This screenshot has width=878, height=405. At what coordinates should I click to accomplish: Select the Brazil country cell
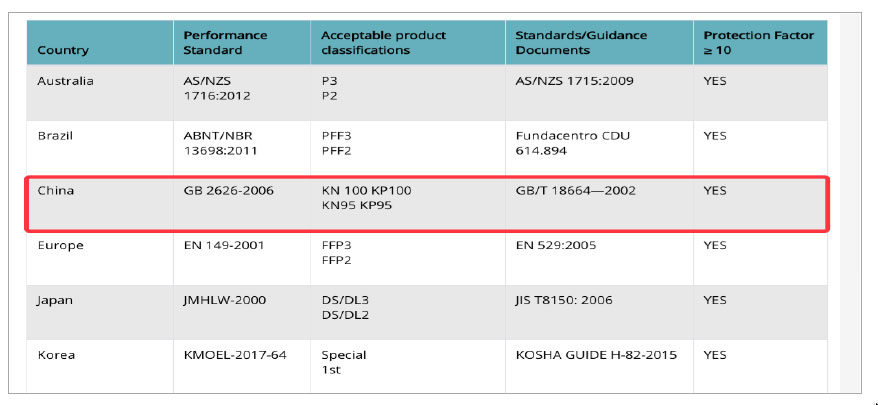point(55,135)
